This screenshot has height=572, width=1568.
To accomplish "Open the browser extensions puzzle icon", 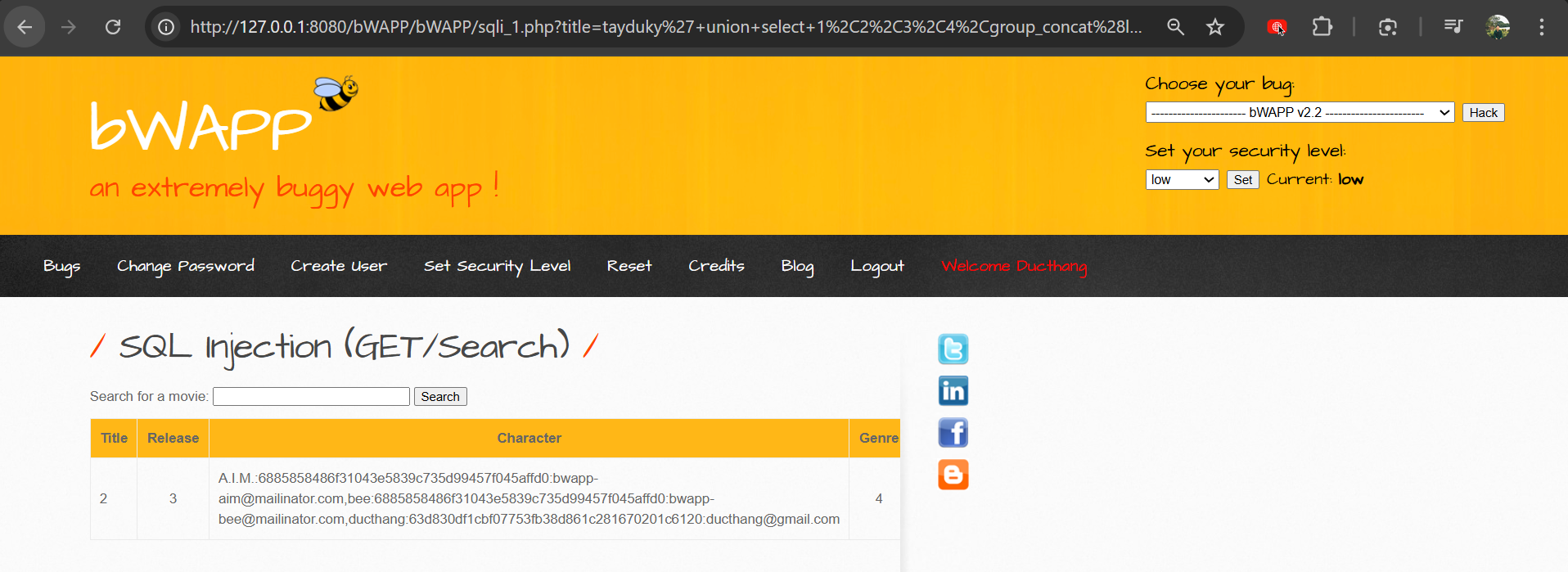I will [x=1322, y=27].
